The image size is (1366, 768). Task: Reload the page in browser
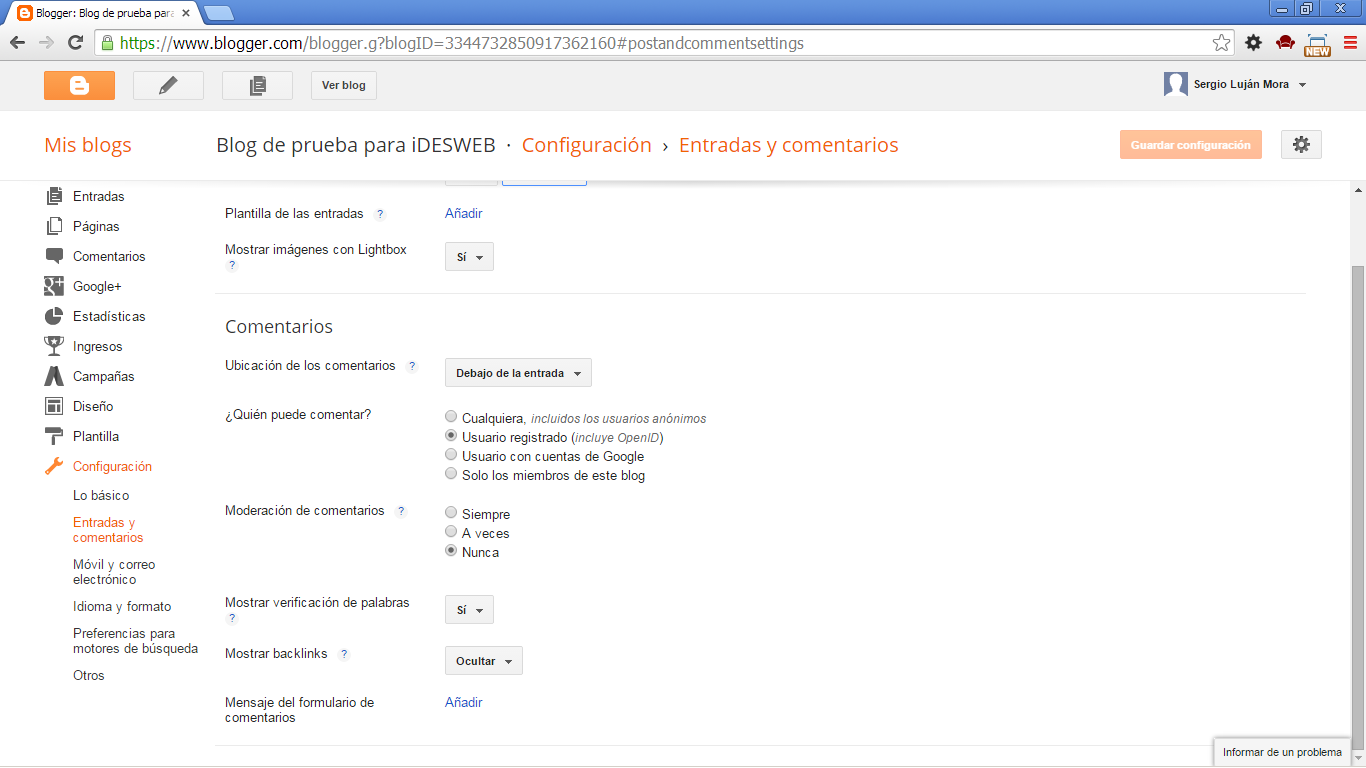click(75, 43)
